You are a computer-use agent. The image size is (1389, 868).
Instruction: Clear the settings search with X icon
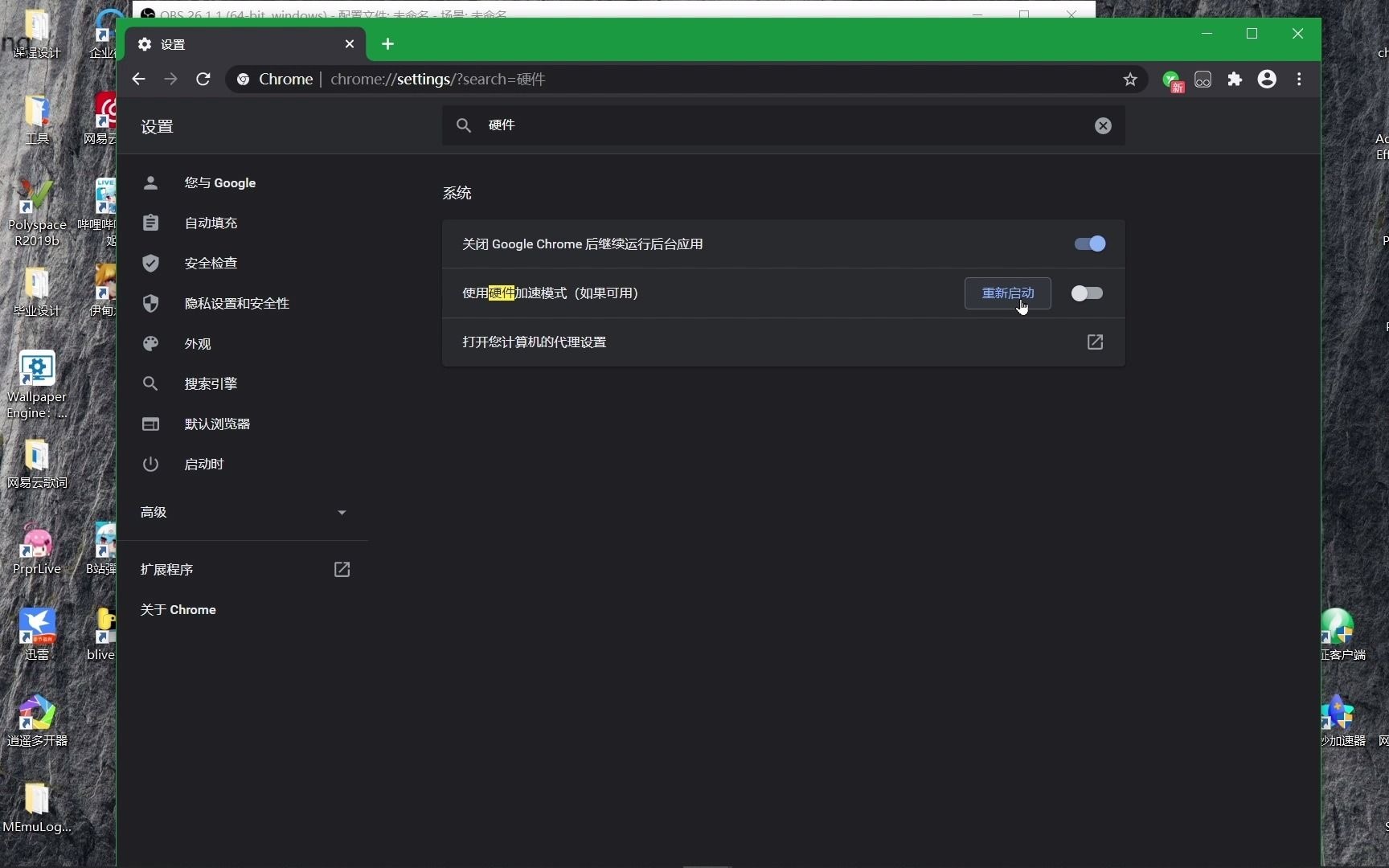(1103, 125)
